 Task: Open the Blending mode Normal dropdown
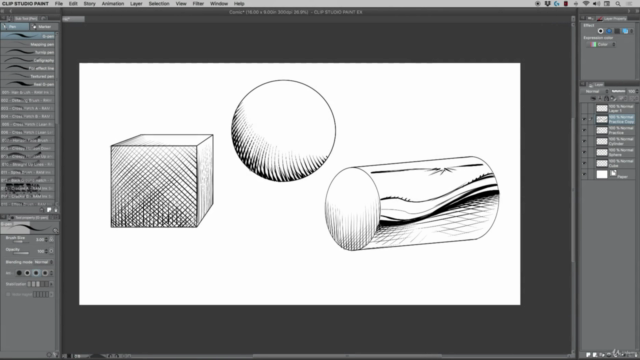[44, 262]
